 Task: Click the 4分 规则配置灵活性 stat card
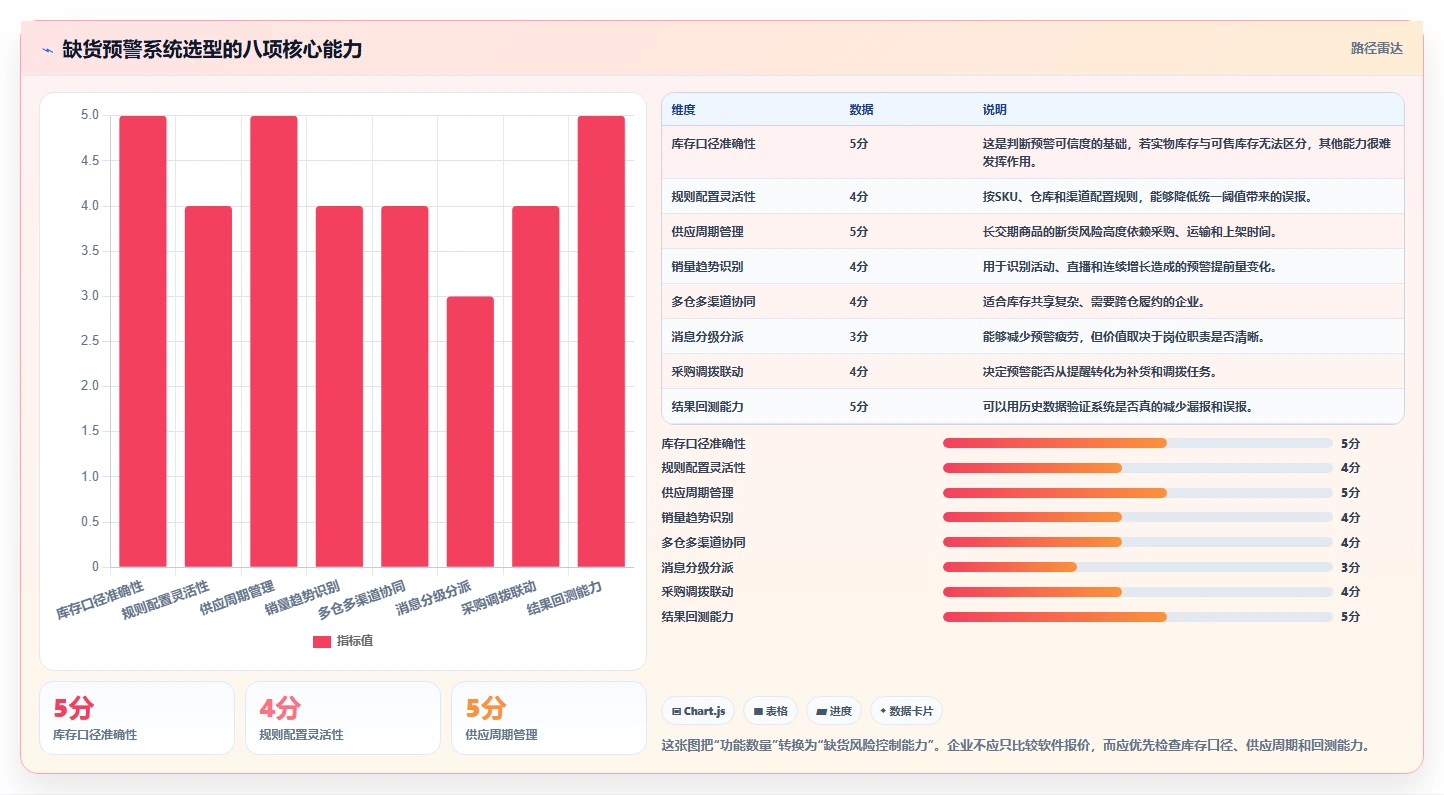pos(343,718)
